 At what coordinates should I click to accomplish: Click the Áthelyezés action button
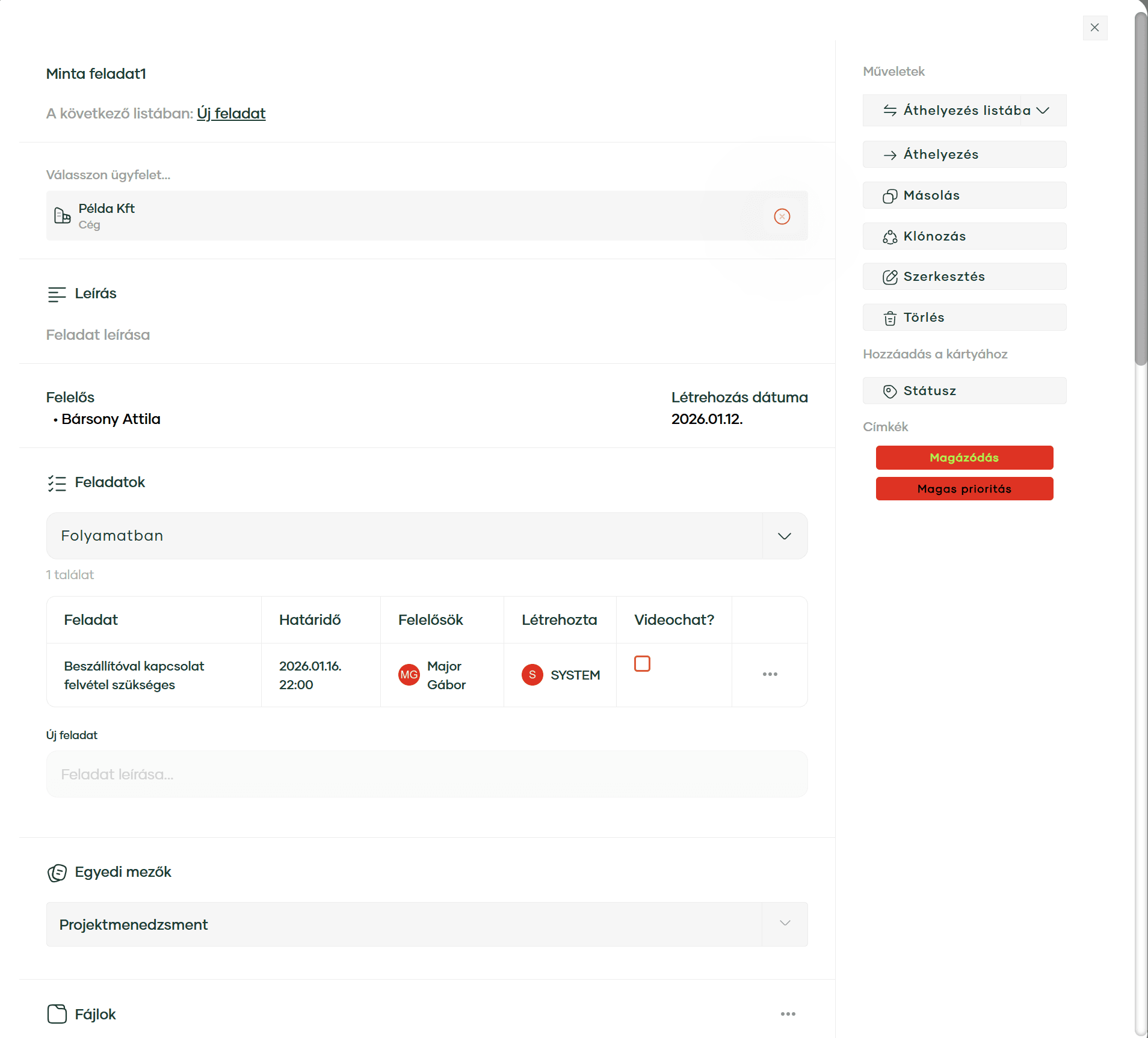tap(964, 155)
